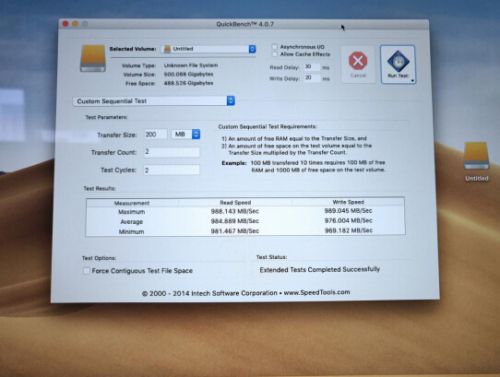
Task: Click the Test Cycles input field
Action: coord(172,170)
